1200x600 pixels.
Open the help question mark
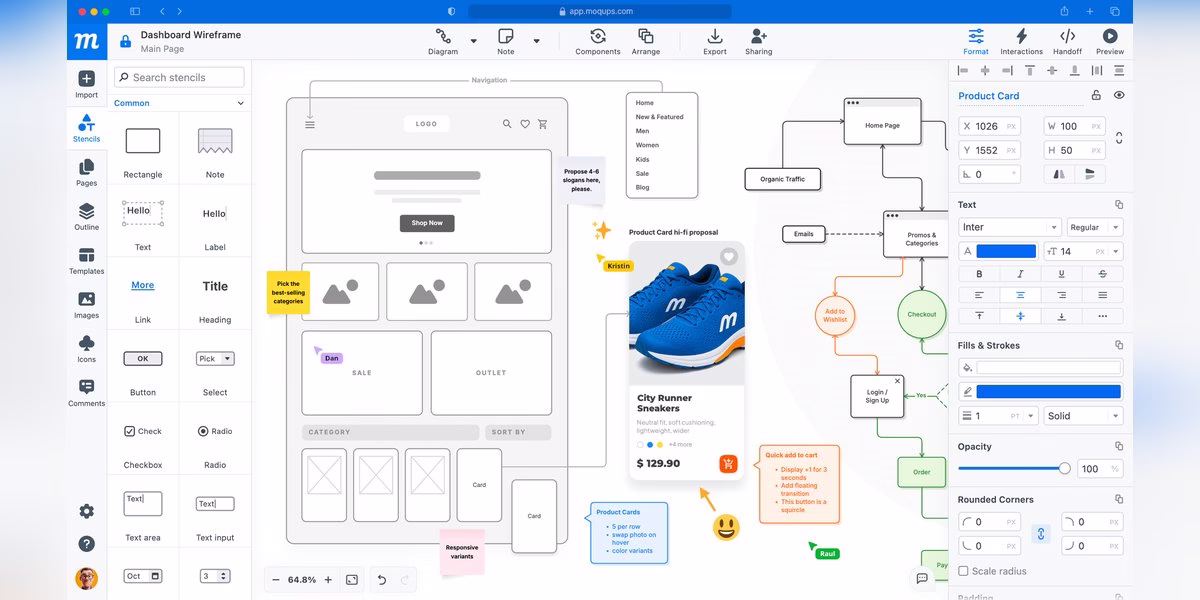click(x=87, y=544)
